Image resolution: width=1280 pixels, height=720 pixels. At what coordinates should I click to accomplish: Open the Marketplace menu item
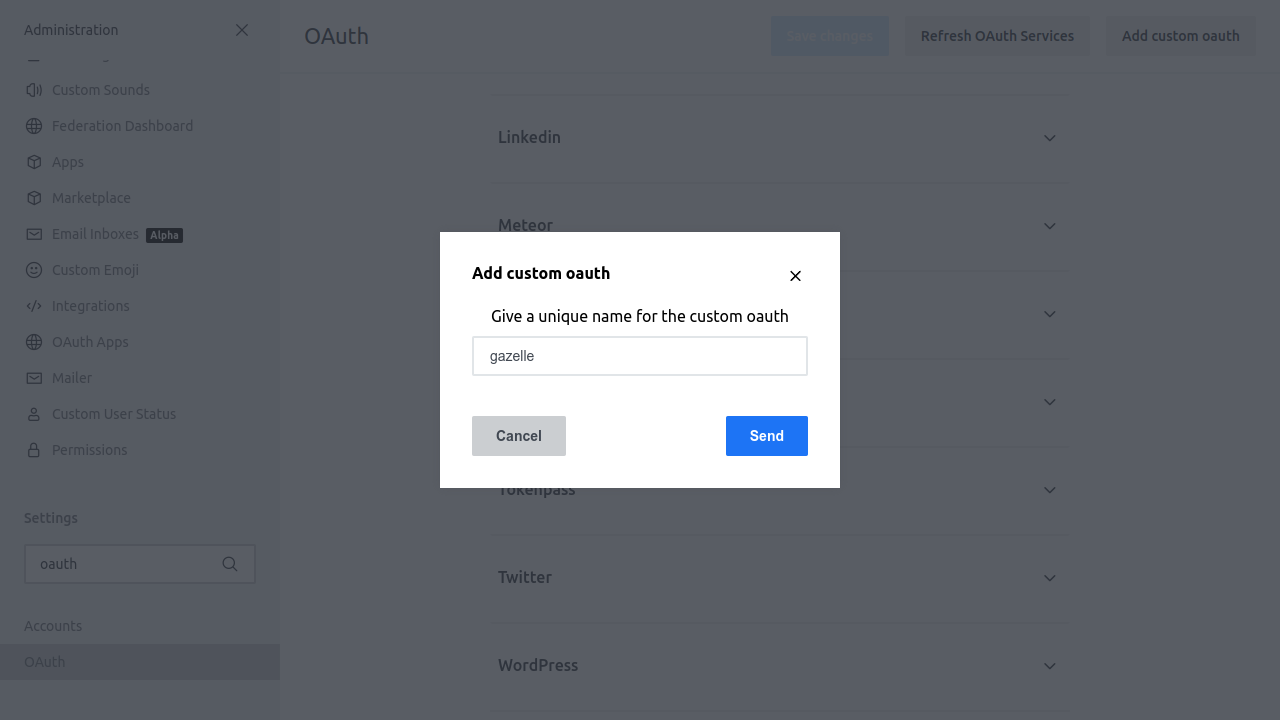pyautogui.click(x=91, y=198)
